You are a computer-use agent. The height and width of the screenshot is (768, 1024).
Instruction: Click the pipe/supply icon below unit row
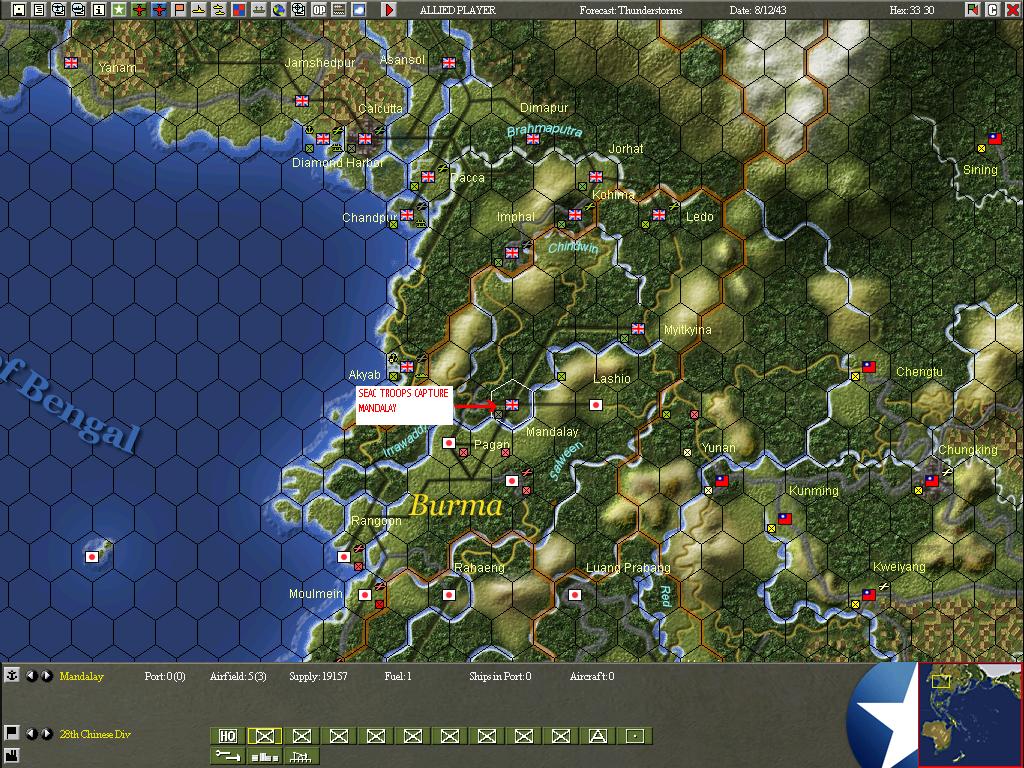227,756
